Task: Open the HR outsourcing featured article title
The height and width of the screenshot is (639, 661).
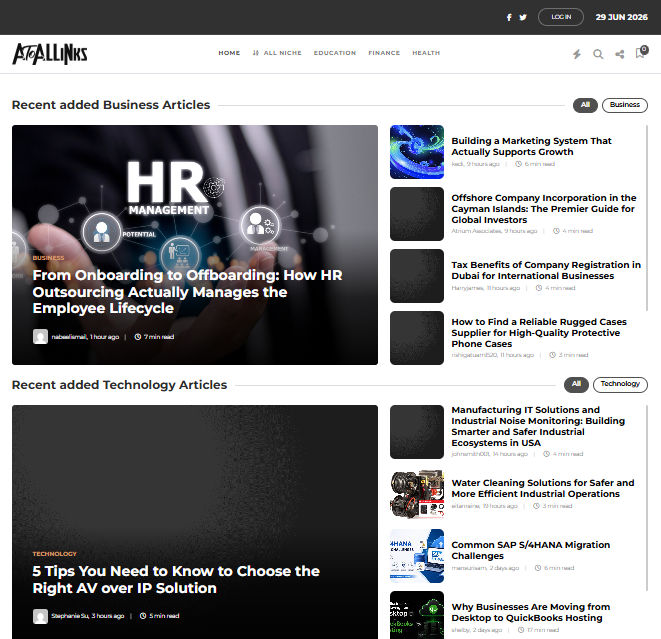Action: 188,292
